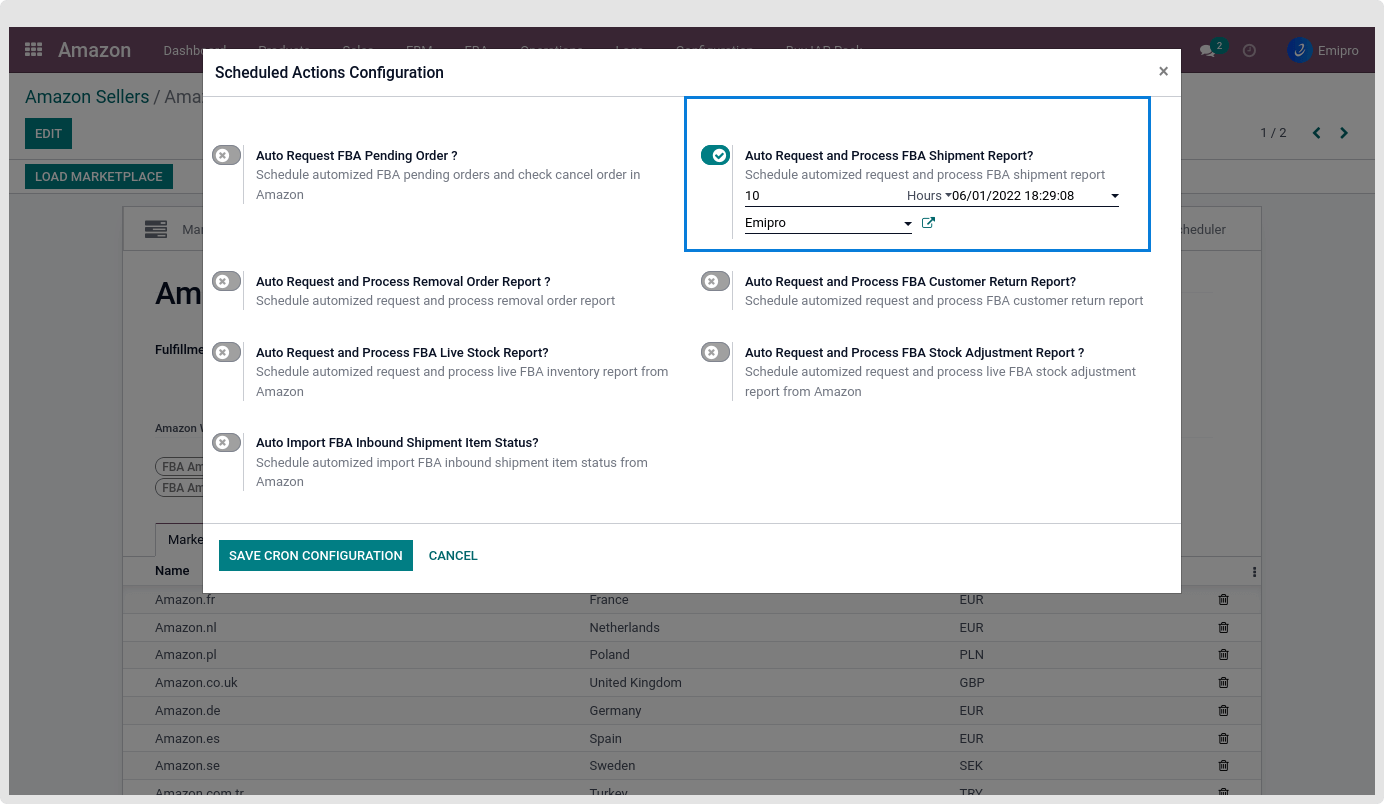Go to next record arrow
1384x804 pixels.
pyautogui.click(x=1344, y=133)
